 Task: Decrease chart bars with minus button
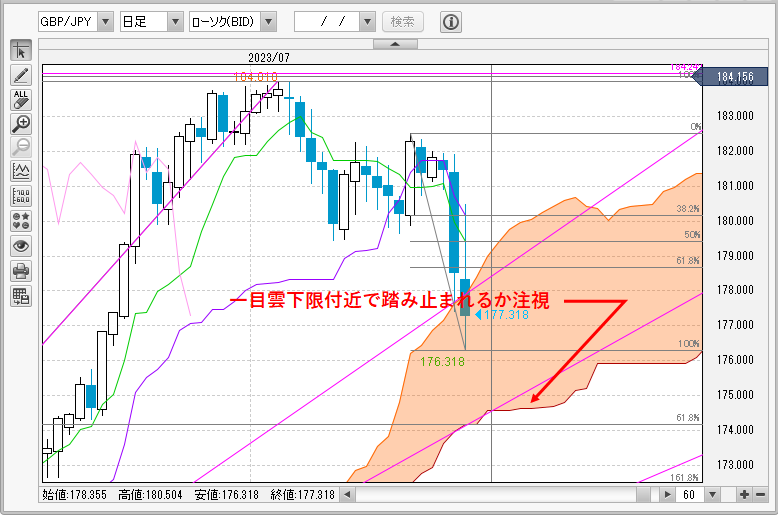(760, 495)
